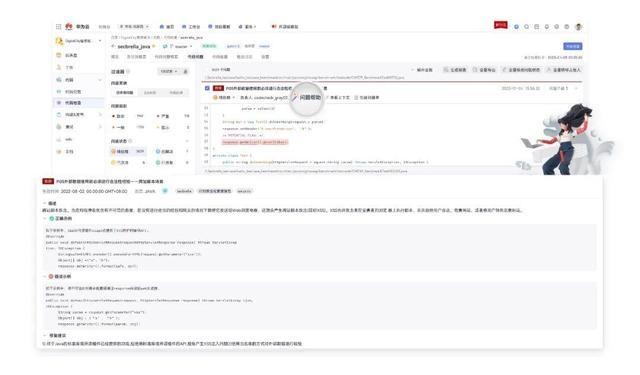640x375 pixels.
Task: Open the 工作台 item in top navigation
Action: (191, 27)
